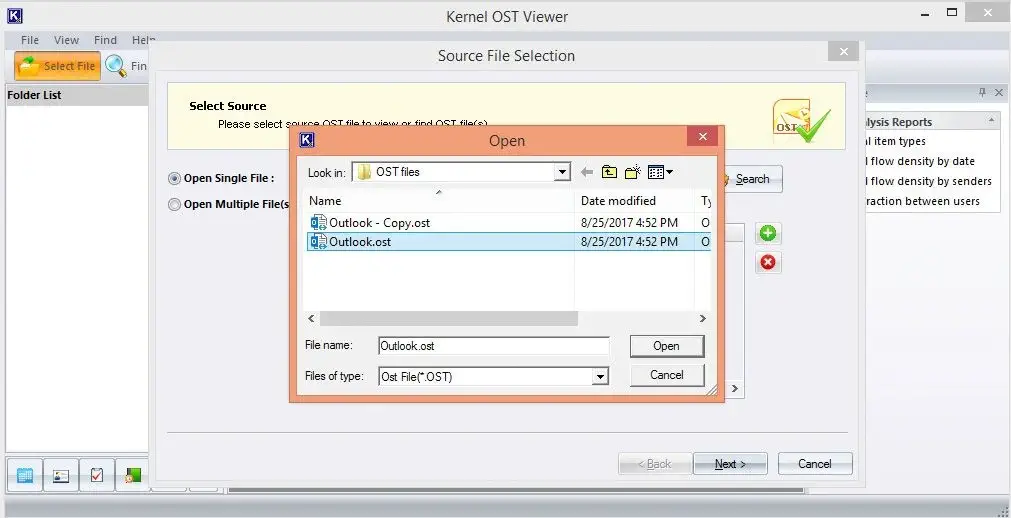Click Outlook.ost date 8/25/2017 4:52 PM
The width and height of the screenshot is (1011, 518).
click(x=629, y=242)
